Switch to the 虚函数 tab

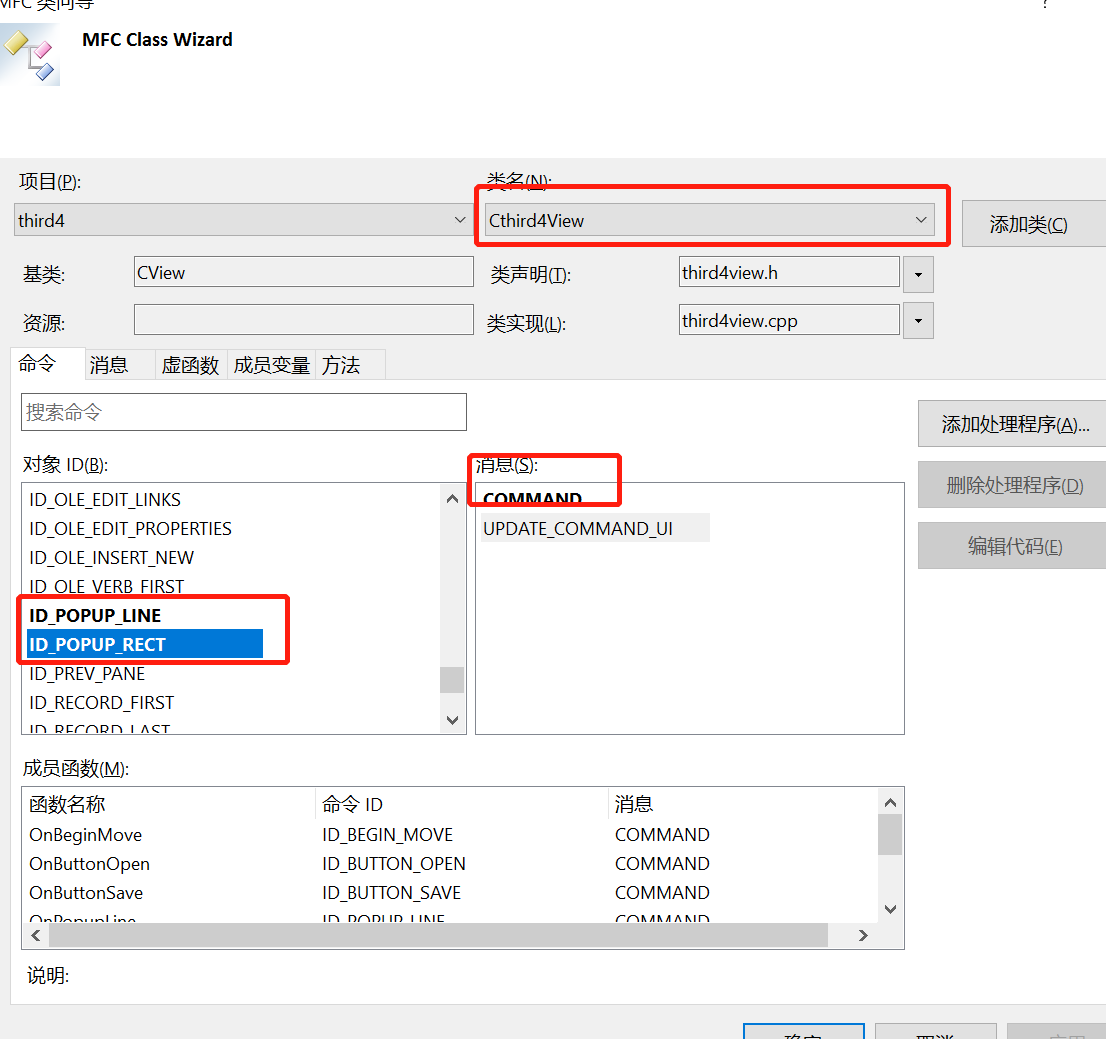click(190, 364)
